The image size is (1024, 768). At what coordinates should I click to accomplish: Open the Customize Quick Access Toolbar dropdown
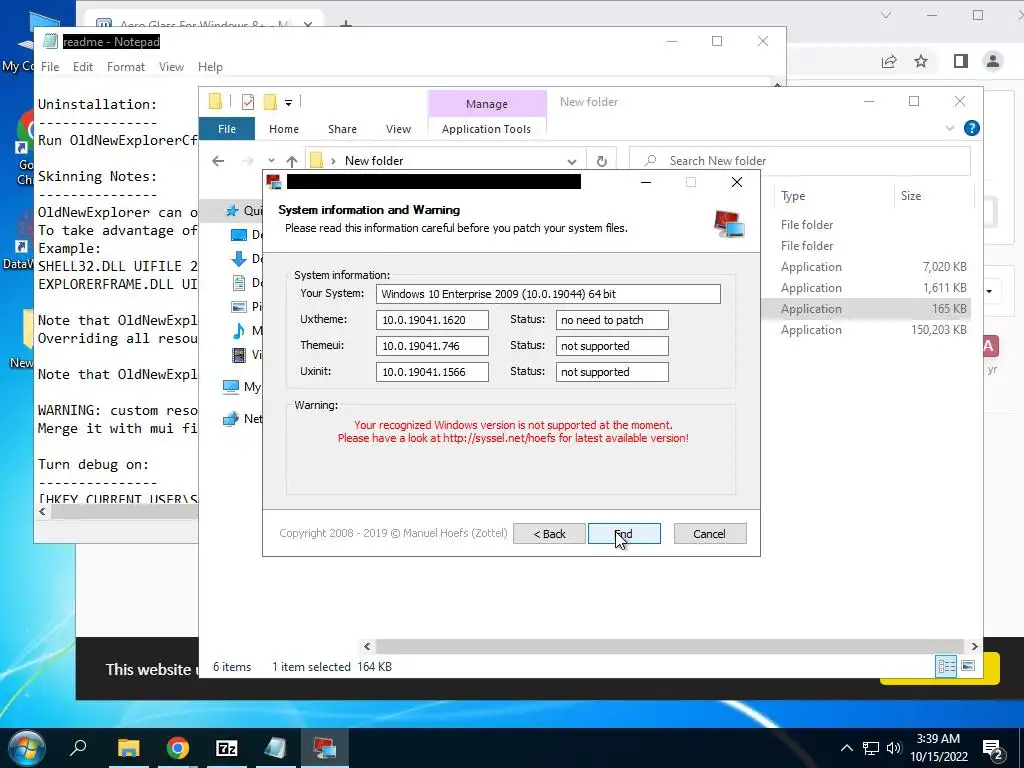tap(288, 102)
